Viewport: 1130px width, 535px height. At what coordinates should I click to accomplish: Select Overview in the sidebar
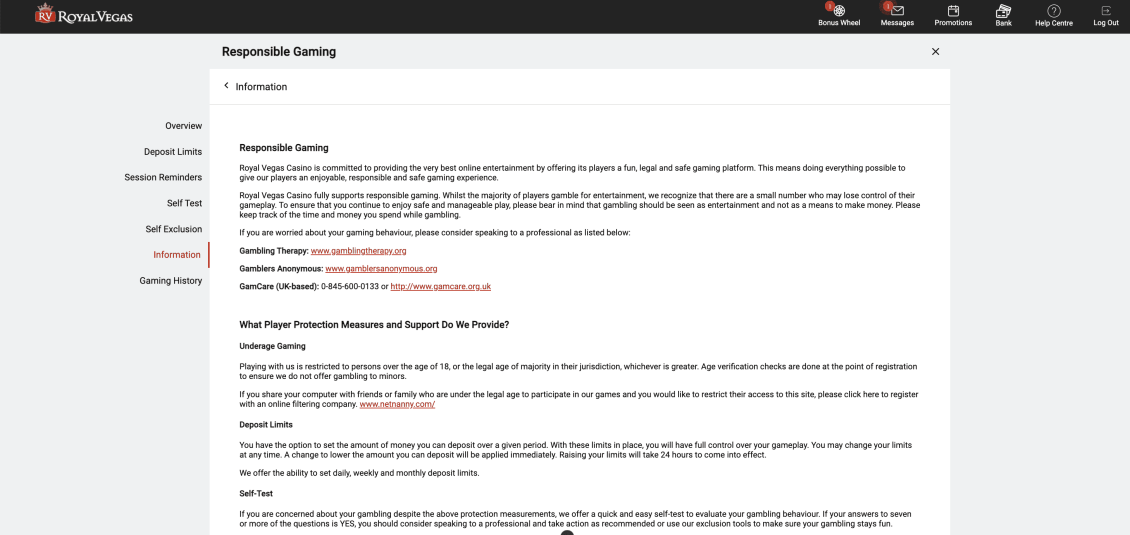pos(183,125)
